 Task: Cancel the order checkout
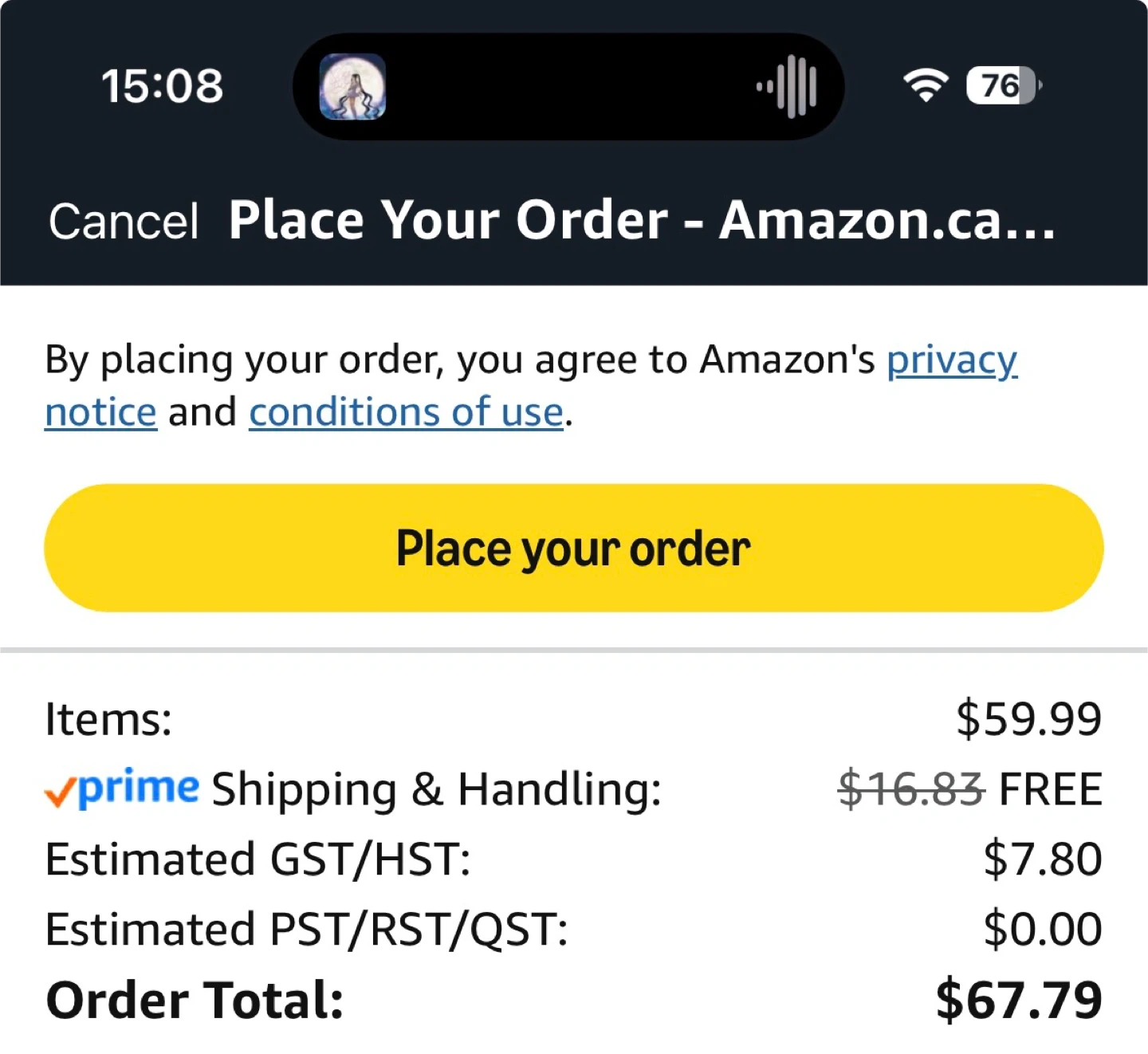point(124,221)
